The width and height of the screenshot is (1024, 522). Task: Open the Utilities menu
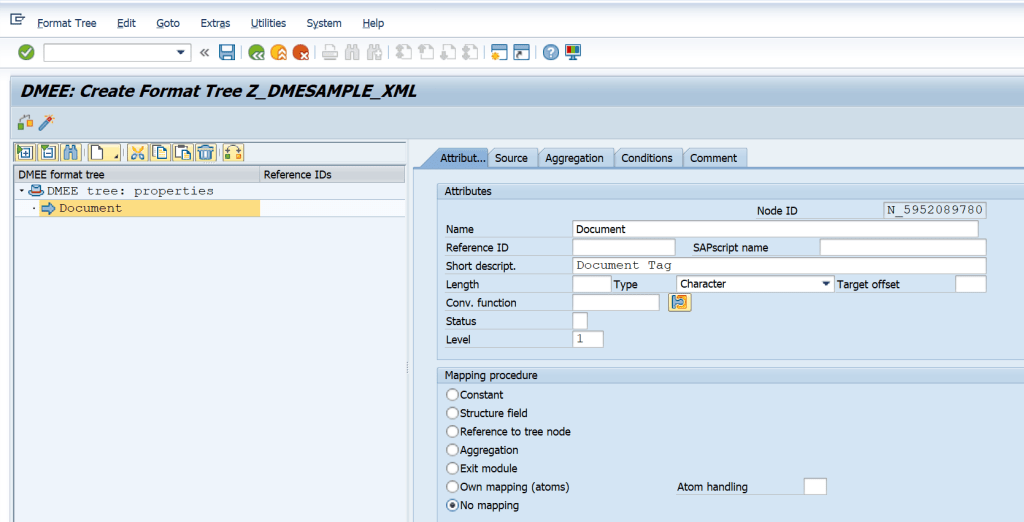[x=268, y=23]
